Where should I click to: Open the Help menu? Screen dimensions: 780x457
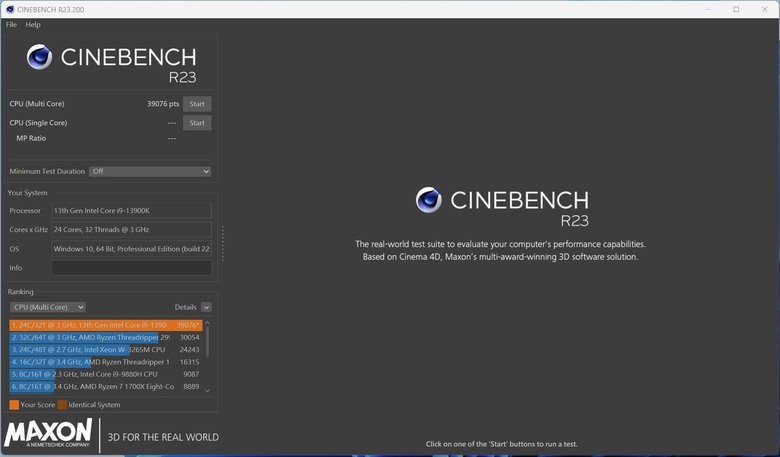click(33, 24)
